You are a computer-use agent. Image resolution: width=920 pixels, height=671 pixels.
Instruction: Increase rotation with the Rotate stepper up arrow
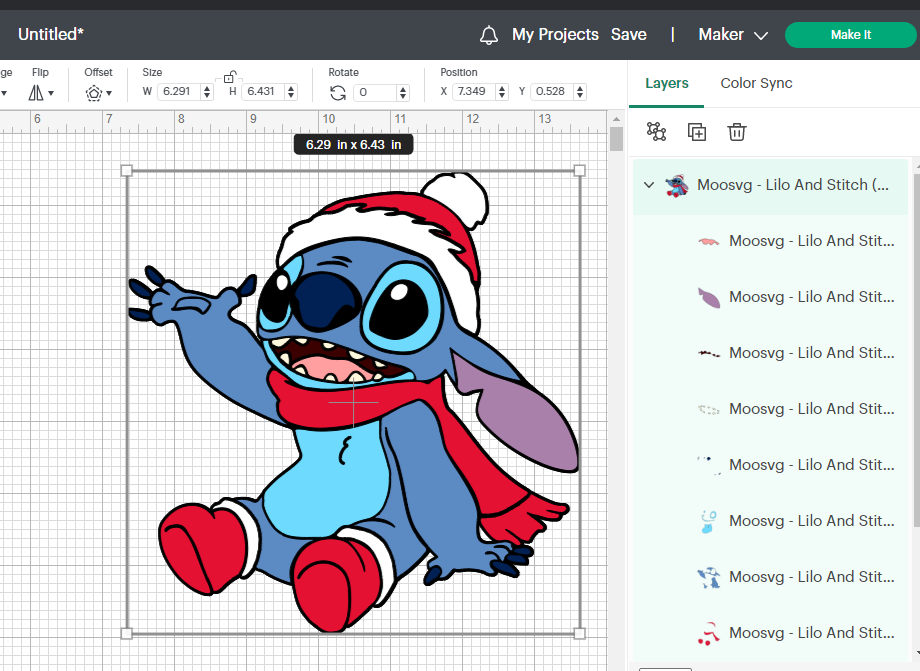tap(402, 89)
